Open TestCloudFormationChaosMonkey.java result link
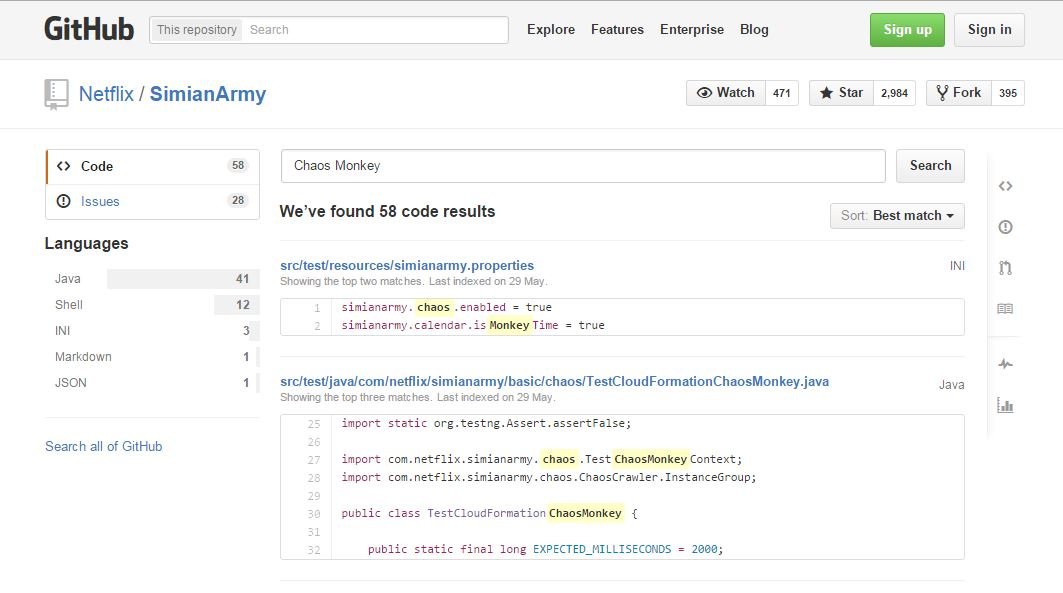 point(555,381)
